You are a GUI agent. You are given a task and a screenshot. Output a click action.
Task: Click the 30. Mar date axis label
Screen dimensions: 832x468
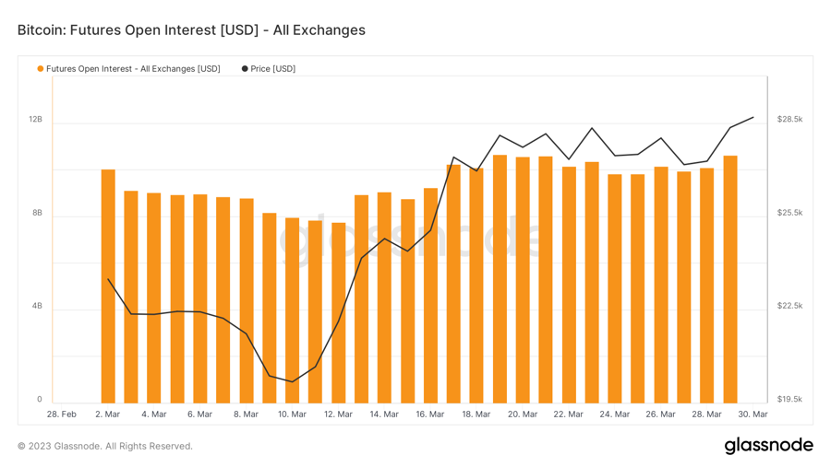(754, 414)
